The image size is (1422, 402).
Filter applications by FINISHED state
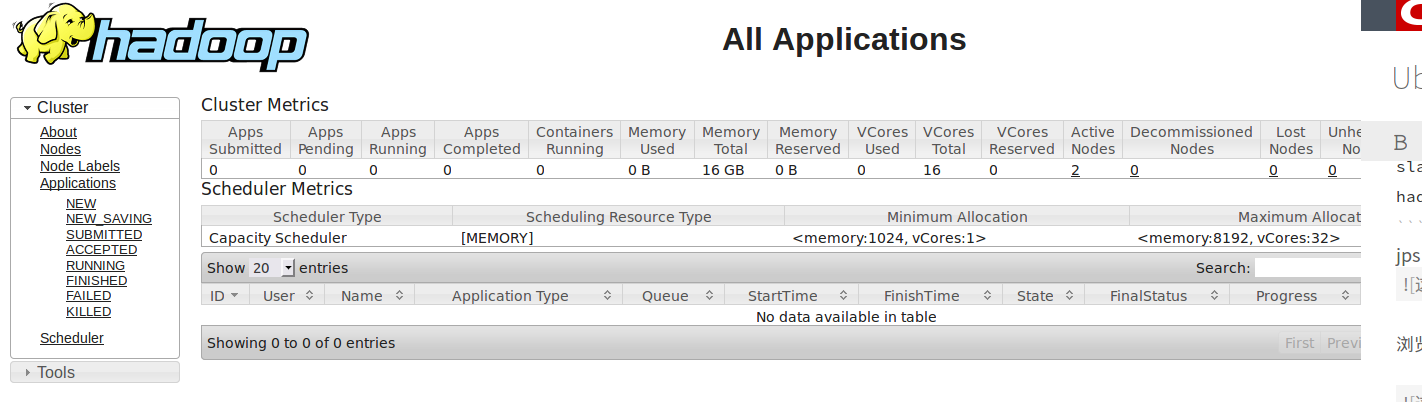pos(97,281)
